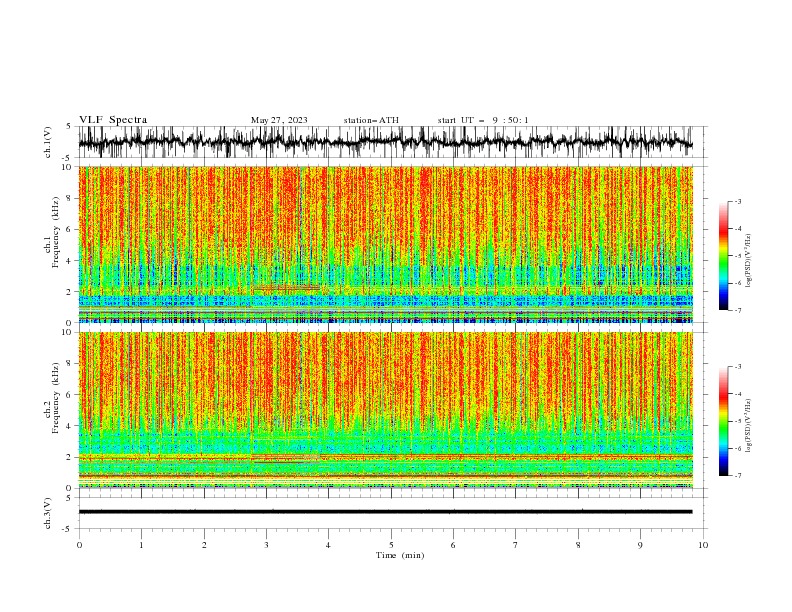The image size is (792, 612).
Task: Click the "VLF Spectra" title text
Action: 113,120
